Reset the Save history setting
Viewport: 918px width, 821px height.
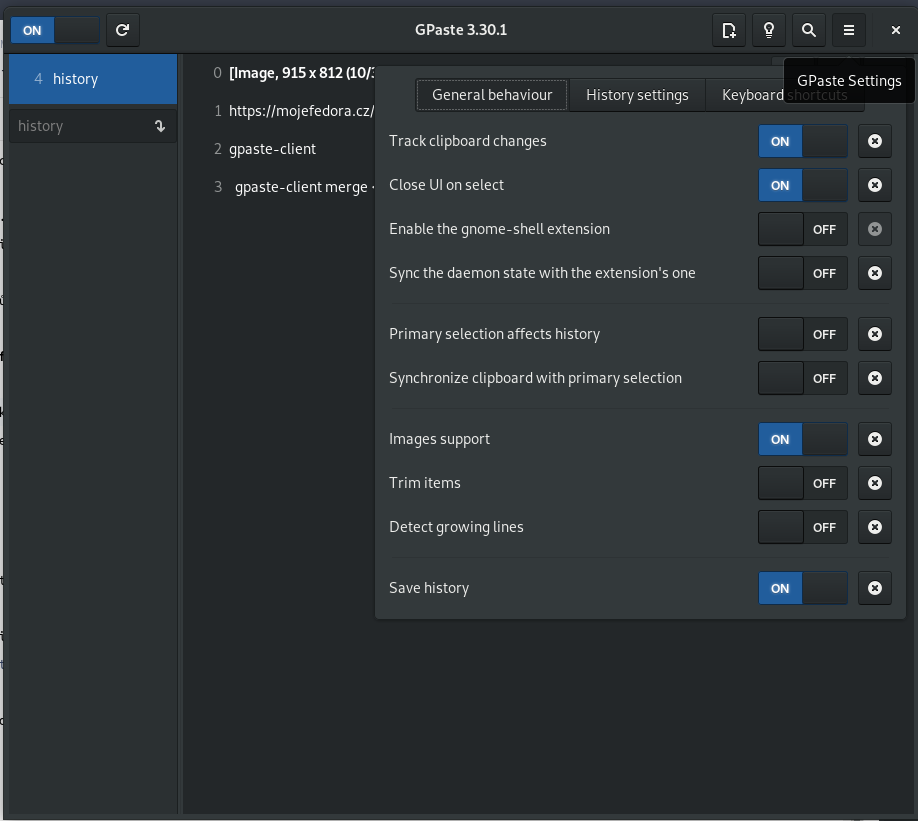(875, 588)
